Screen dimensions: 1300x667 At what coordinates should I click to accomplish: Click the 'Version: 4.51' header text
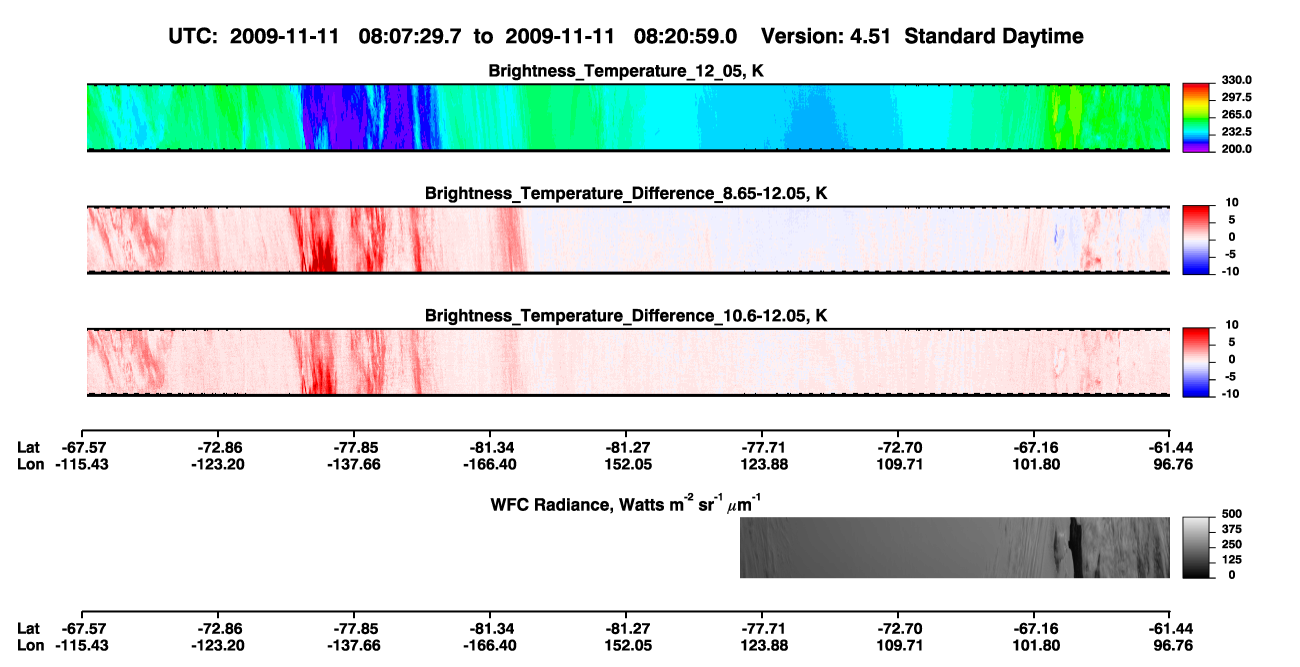click(824, 37)
